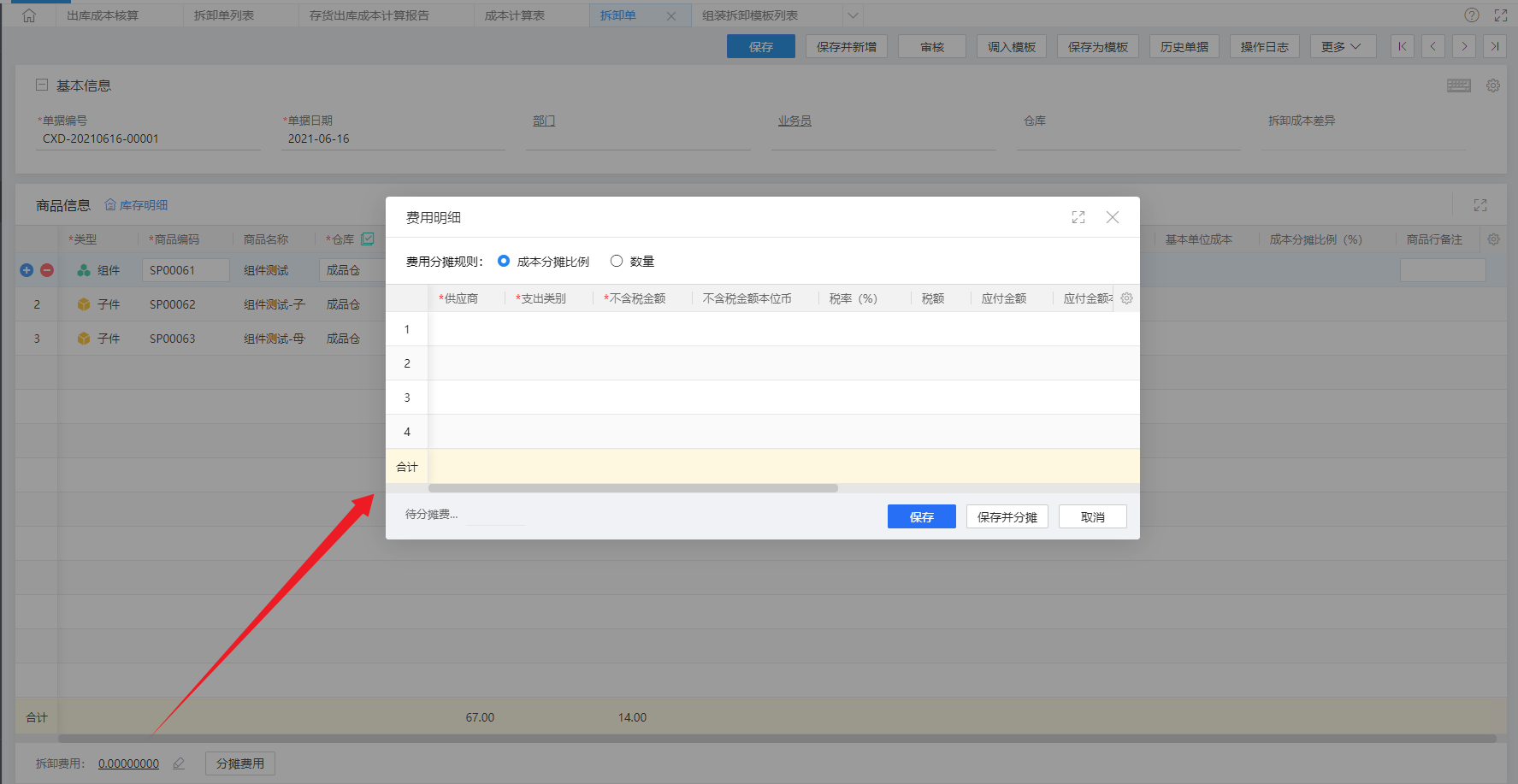Expand the 费用明细 dialog to fullscreen
Image resolution: width=1518 pixels, height=784 pixels.
click(x=1078, y=218)
